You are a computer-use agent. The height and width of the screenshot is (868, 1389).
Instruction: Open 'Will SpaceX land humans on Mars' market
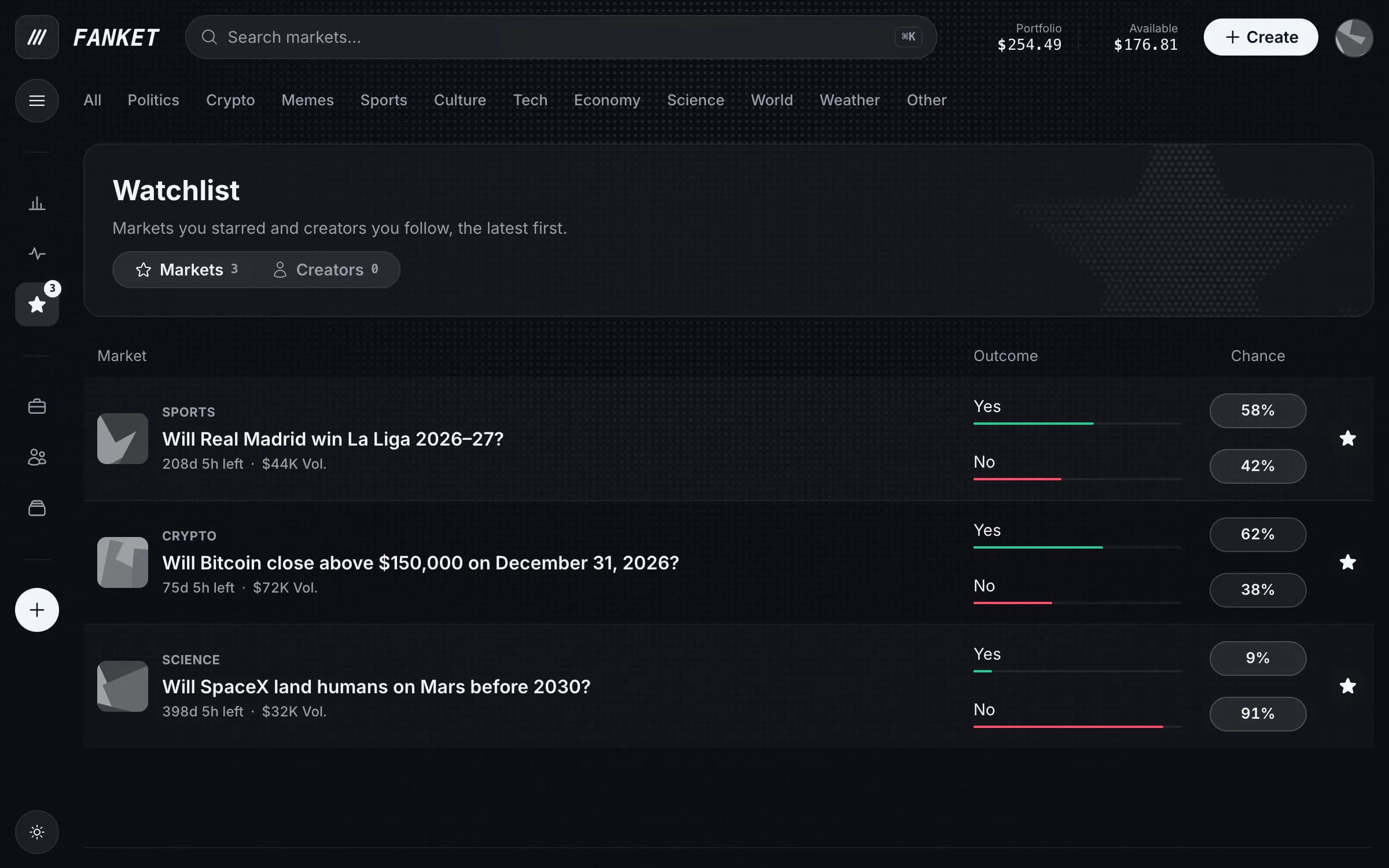(376, 687)
